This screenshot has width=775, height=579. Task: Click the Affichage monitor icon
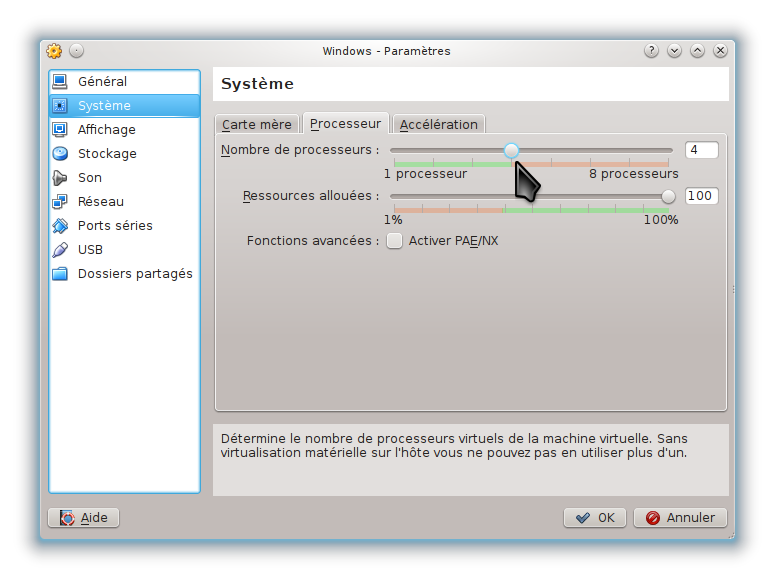tap(60, 130)
